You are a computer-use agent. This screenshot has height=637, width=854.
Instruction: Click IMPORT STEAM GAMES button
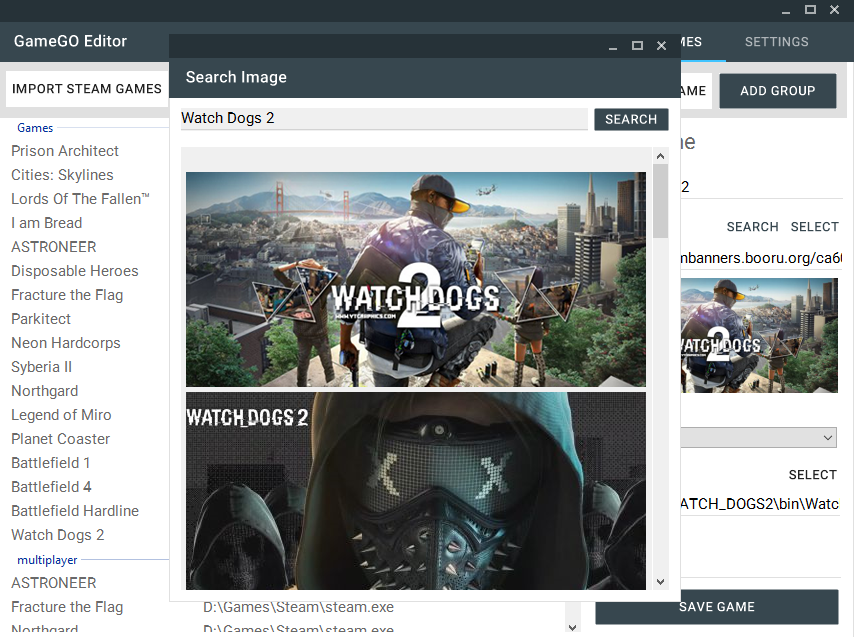click(87, 89)
